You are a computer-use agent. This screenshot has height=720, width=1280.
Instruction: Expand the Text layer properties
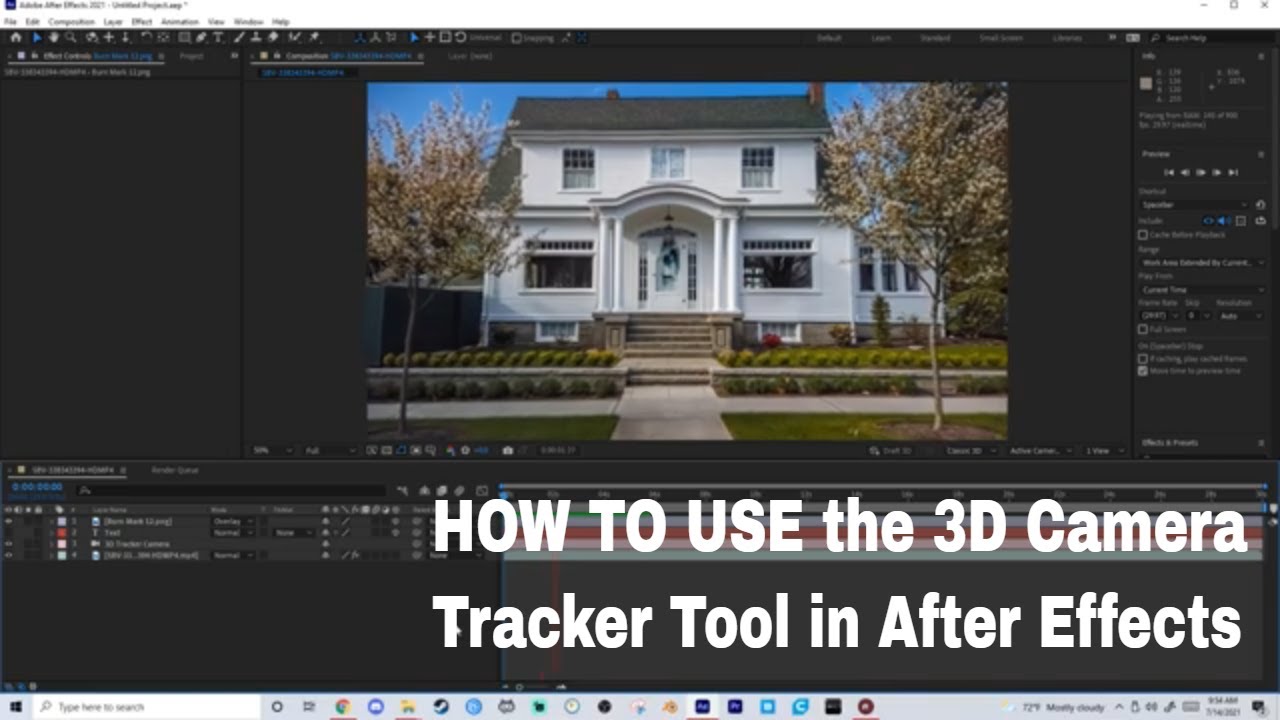click(x=51, y=533)
